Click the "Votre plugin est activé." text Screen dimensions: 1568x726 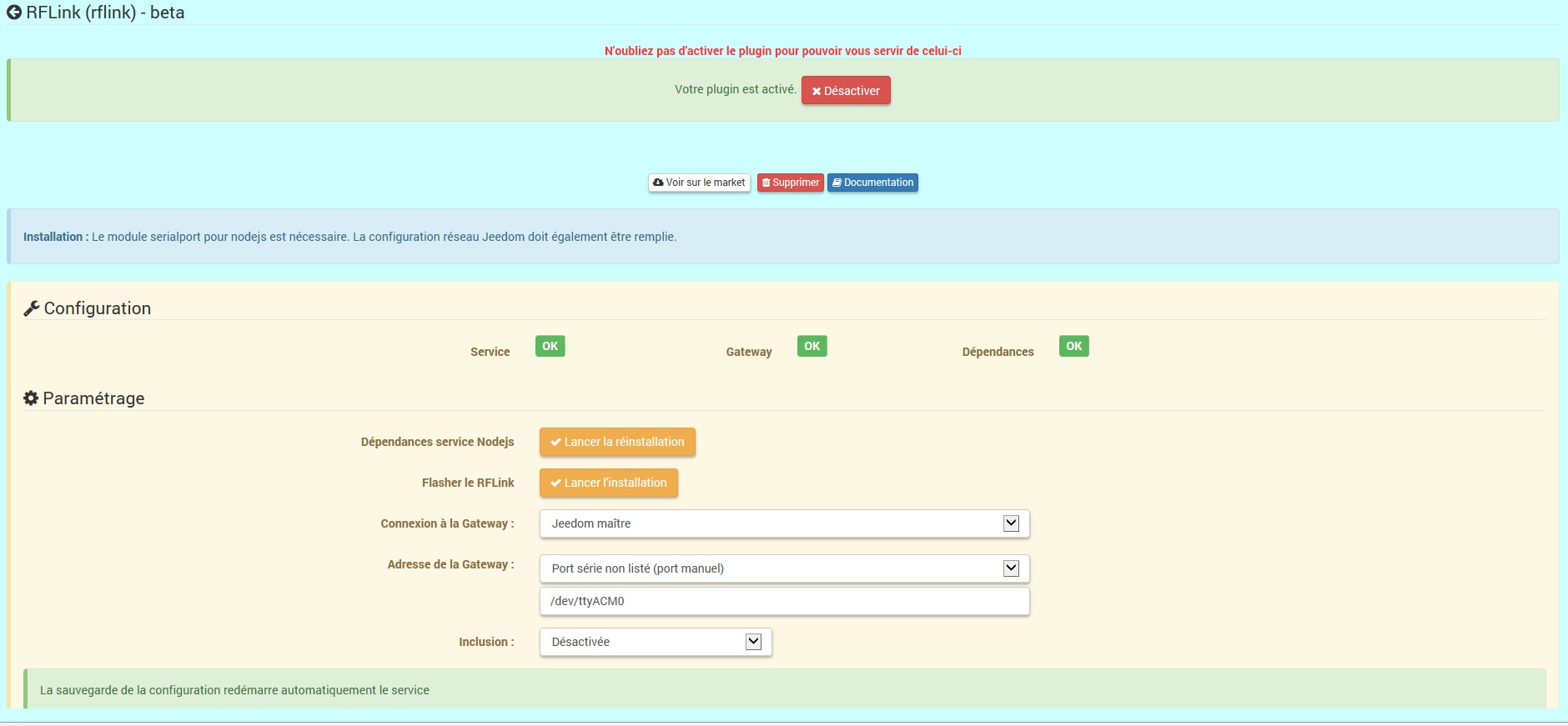pos(735,89)
